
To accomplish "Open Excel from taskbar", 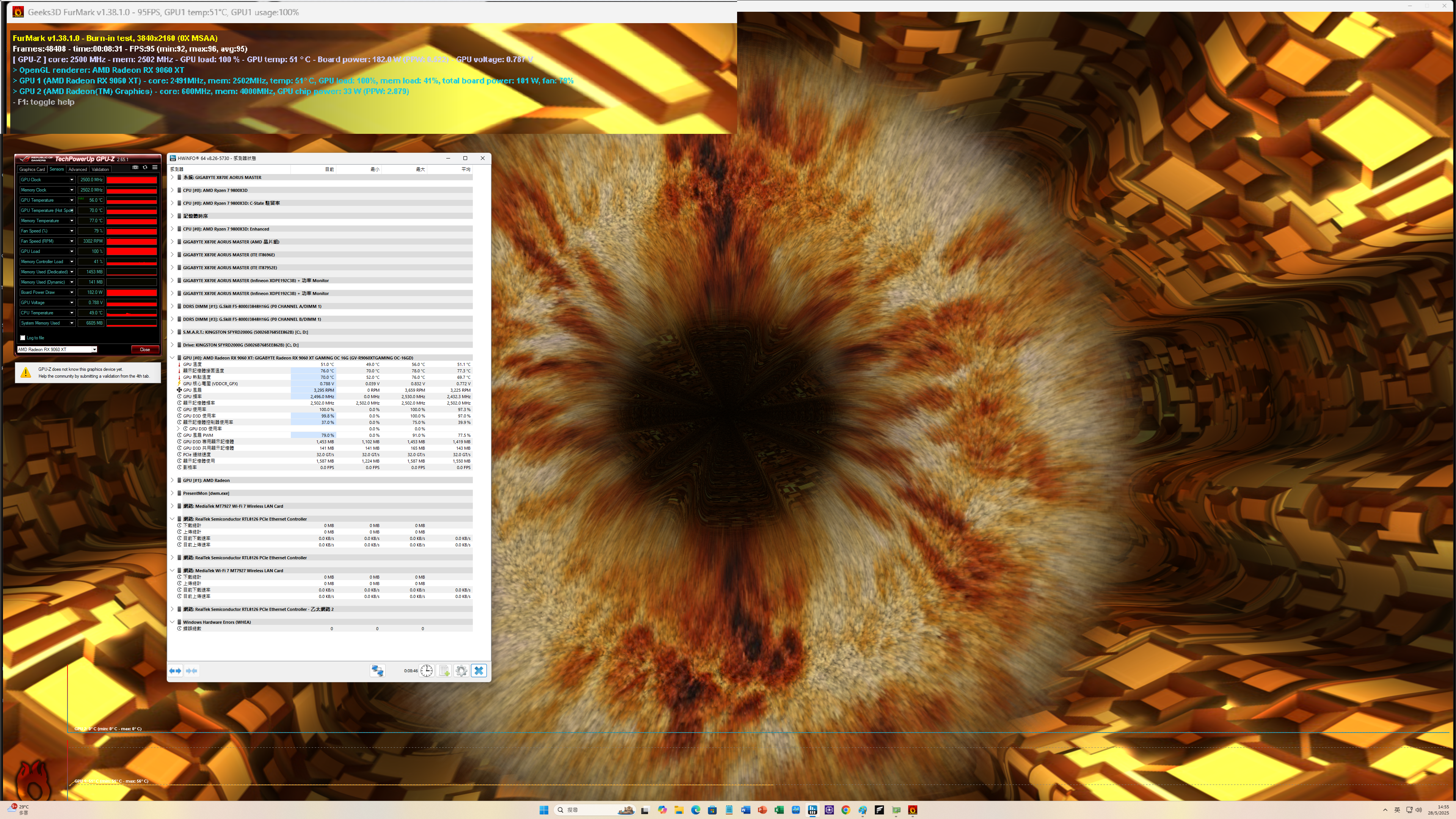I will pyautogui.click(x=779, y=810).
